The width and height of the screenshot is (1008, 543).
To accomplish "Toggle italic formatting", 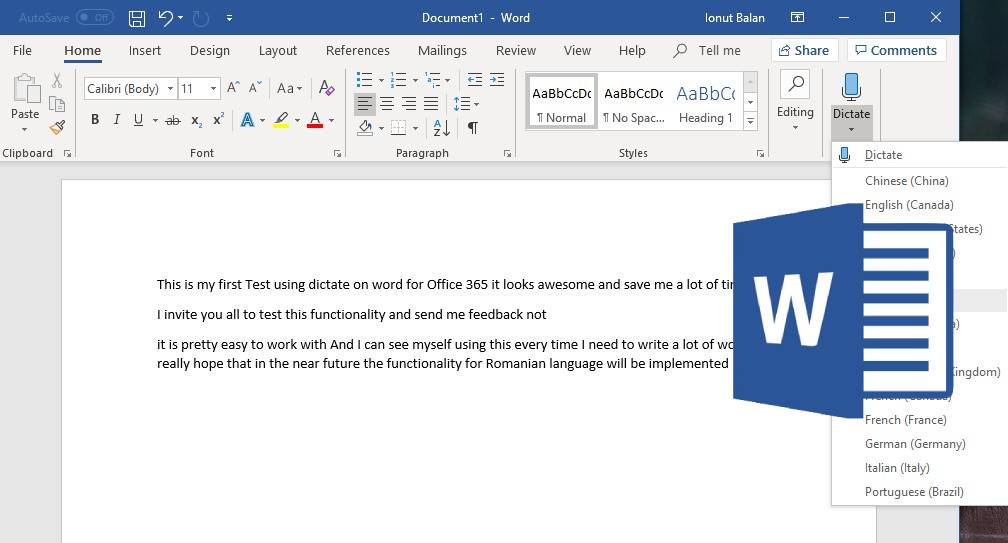I will click(x=116, y=120).
